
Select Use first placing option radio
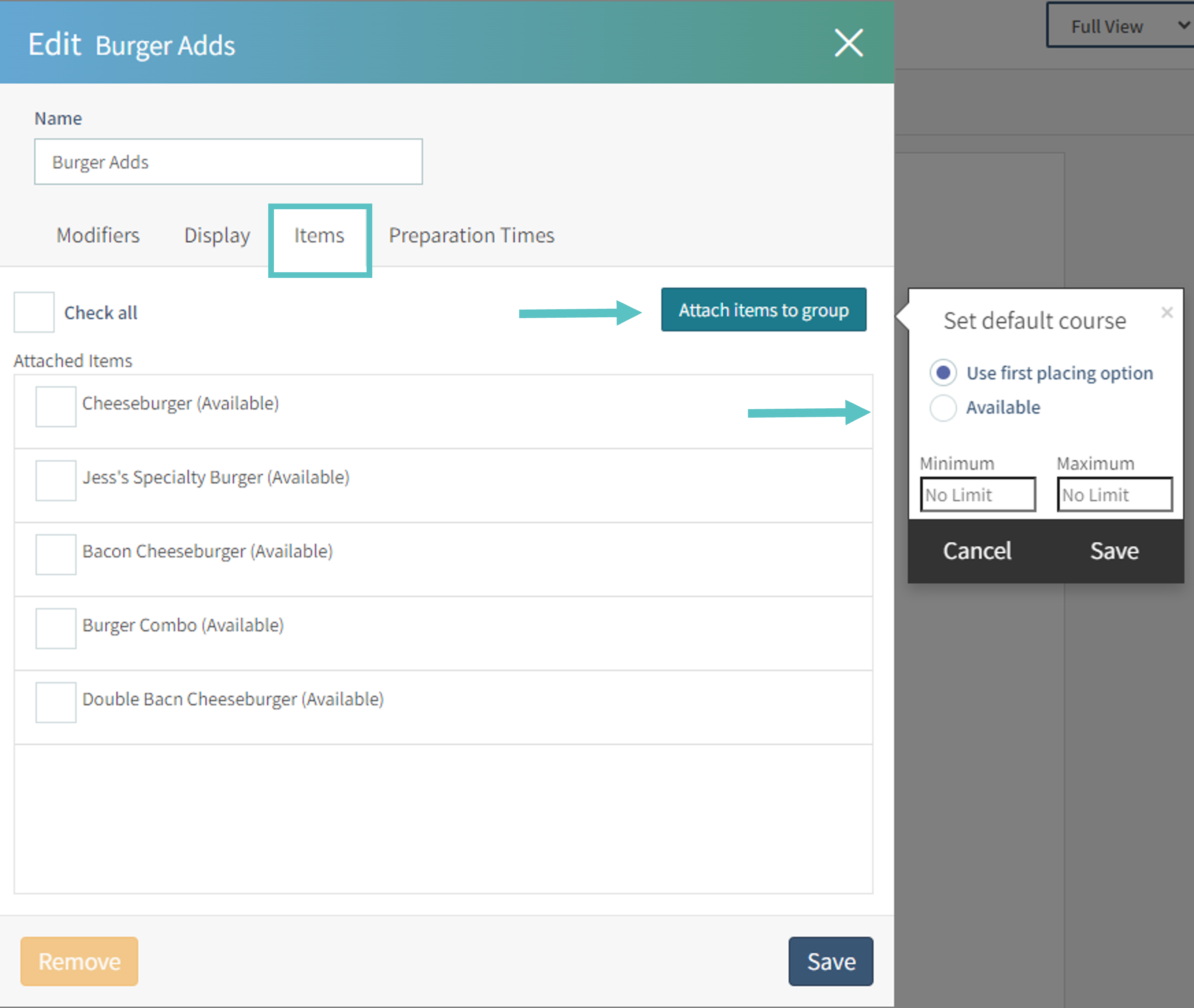(943, 373)
